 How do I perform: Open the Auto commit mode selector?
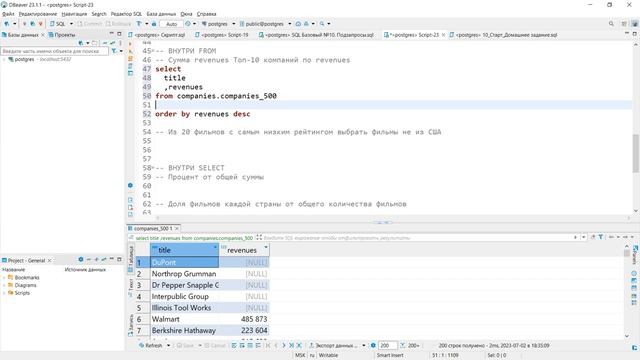[171, 24]
